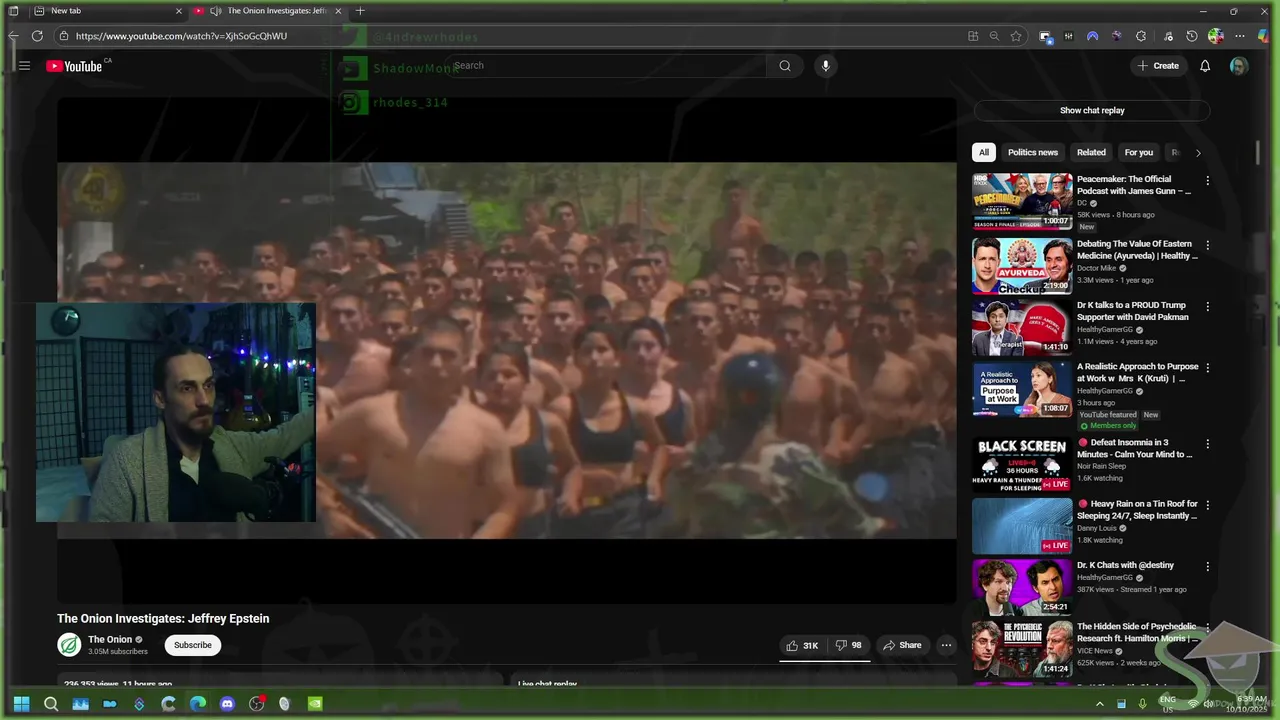Image resolution: width=1280 pixels, height=720 pixels.
Task: Close the New tab browser tab
Action: (179, 11)
